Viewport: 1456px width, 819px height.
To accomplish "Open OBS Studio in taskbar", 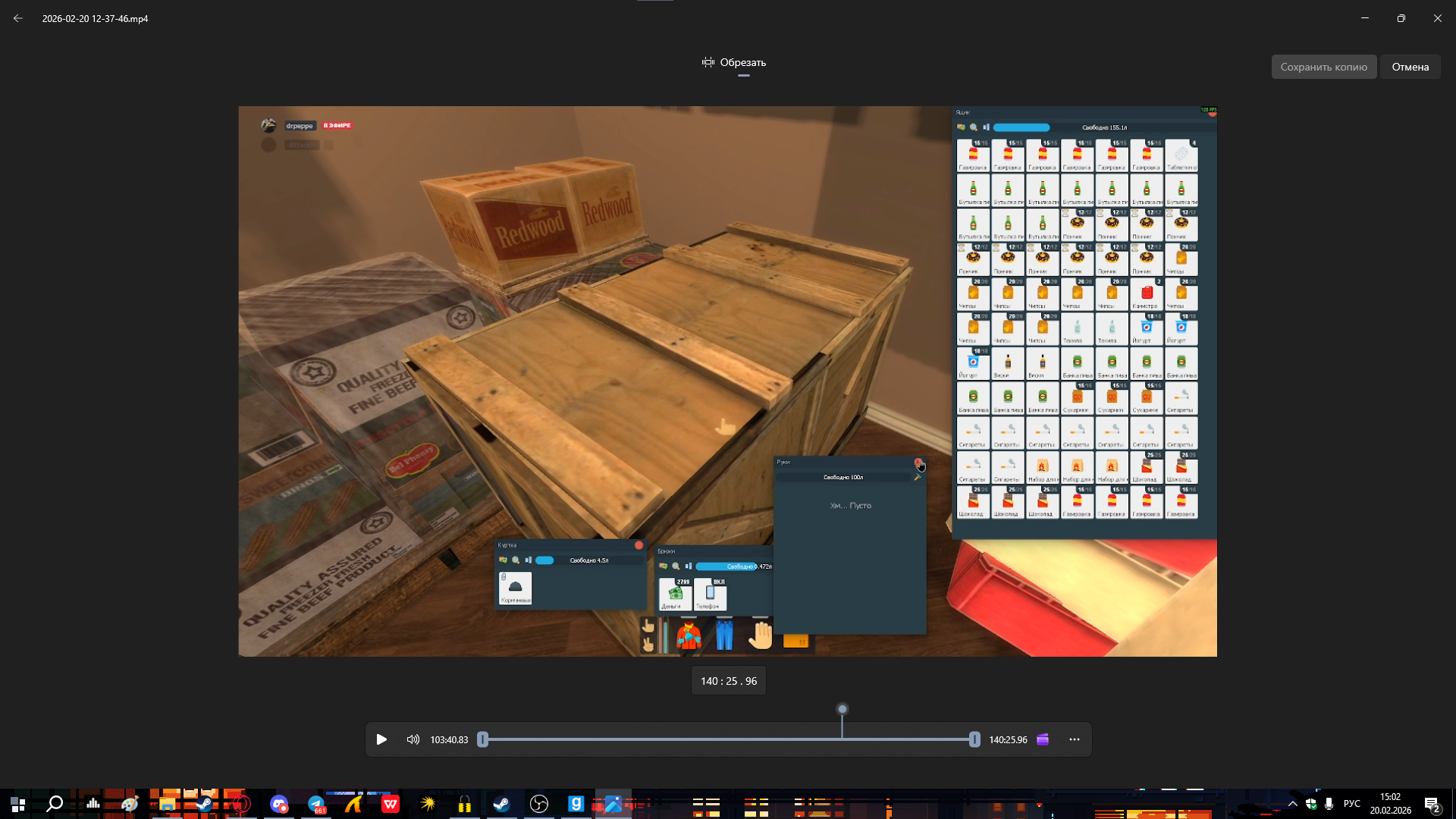I will pyautogui.click(x=539, y=804).
